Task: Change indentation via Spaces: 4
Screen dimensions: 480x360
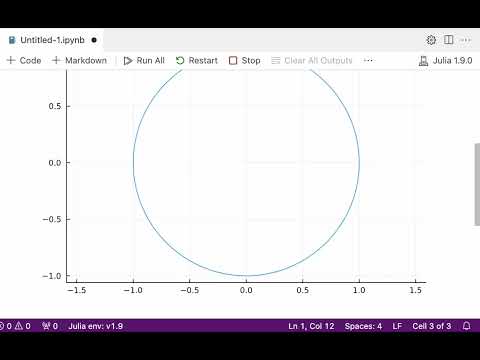Action: 363,326
